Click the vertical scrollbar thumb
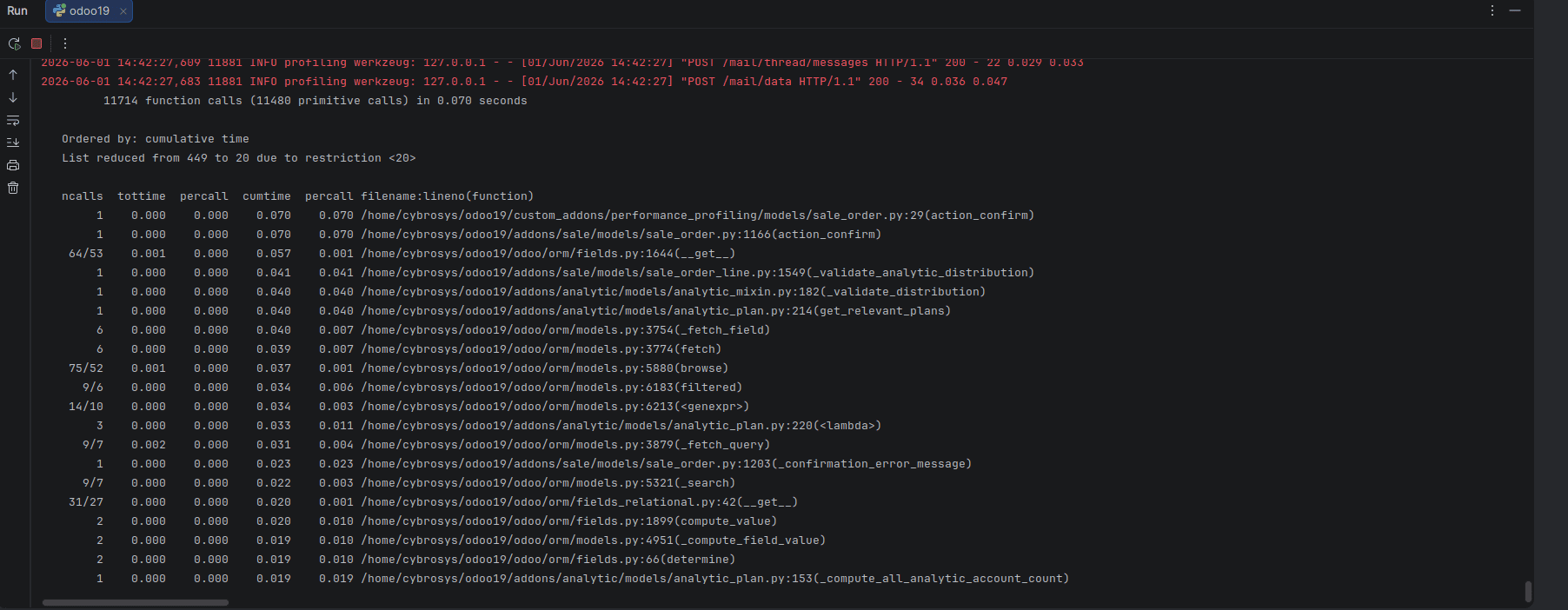1568x610 pixels. tap(1528, 592)
